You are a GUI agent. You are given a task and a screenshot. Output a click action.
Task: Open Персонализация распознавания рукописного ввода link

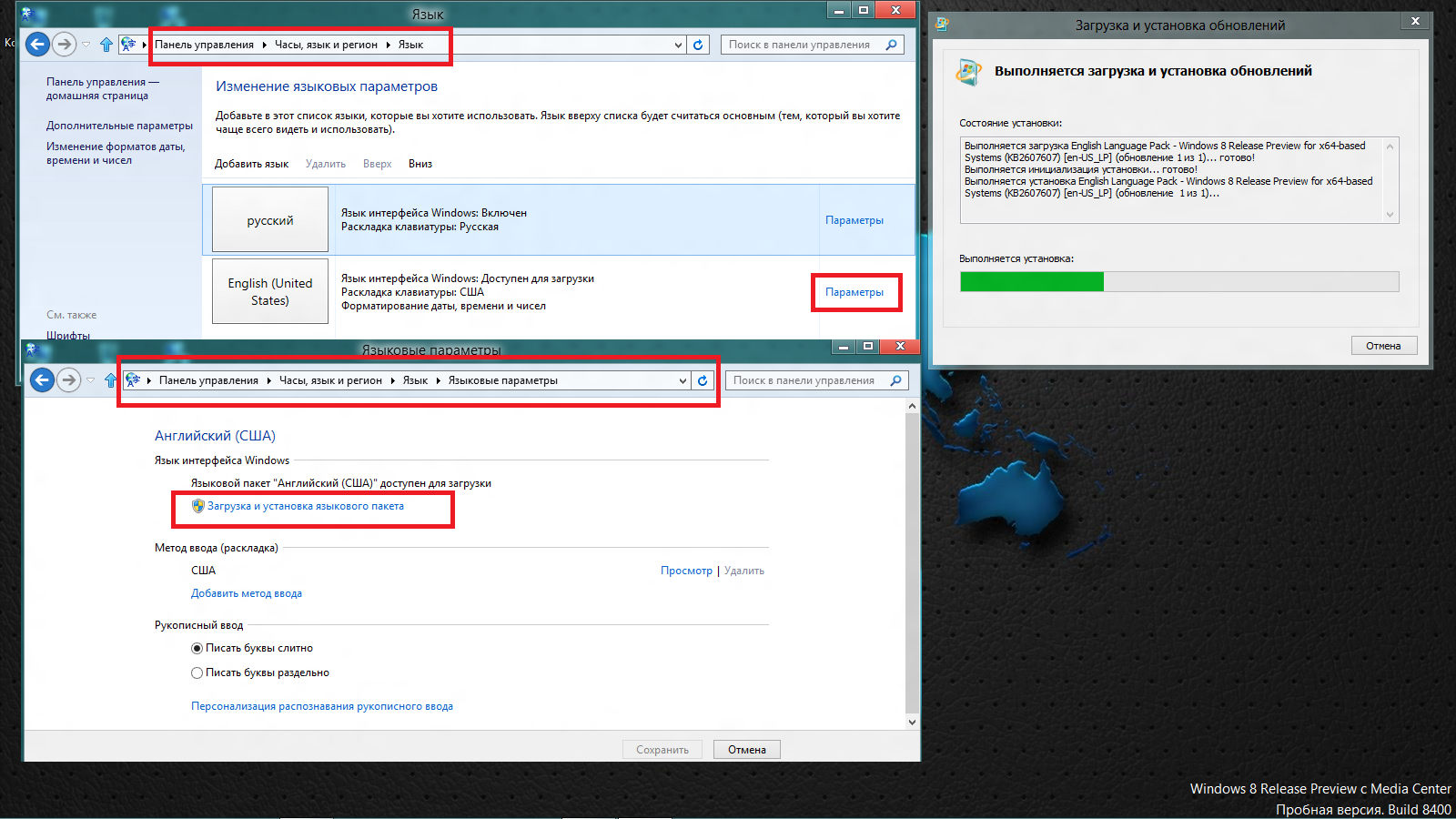322,706
